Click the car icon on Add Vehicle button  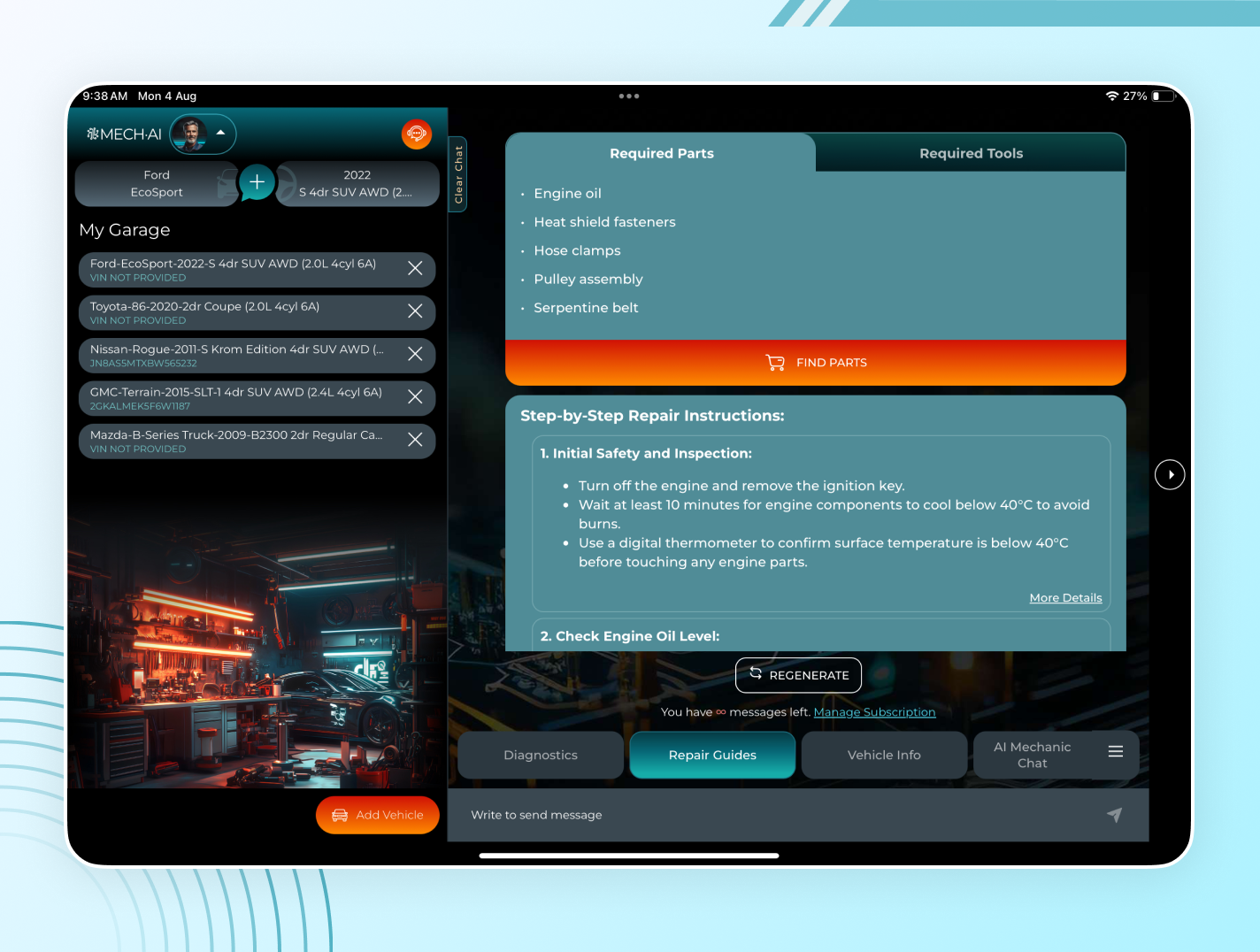339,815
